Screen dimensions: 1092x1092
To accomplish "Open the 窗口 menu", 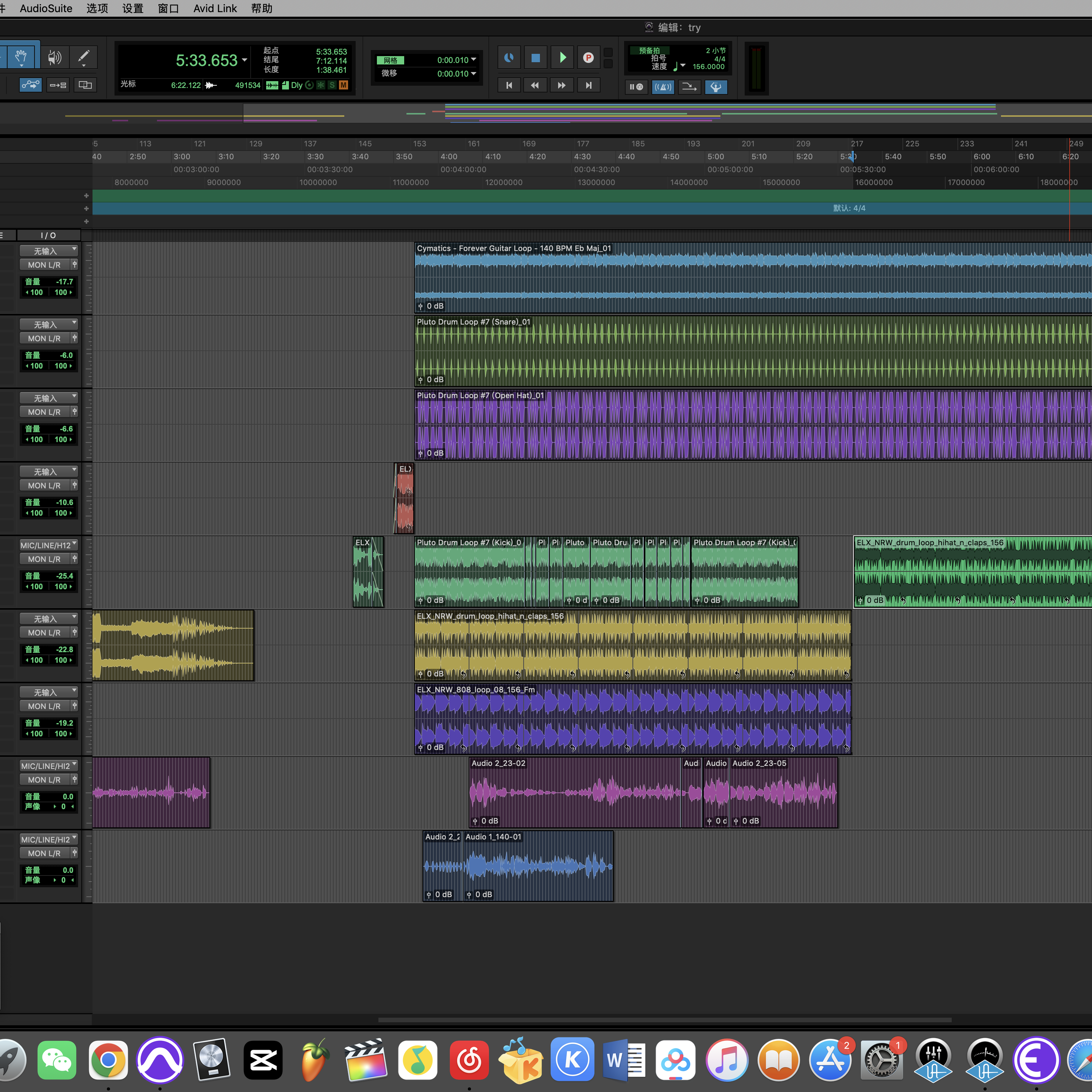I will [x=168, y=8].
